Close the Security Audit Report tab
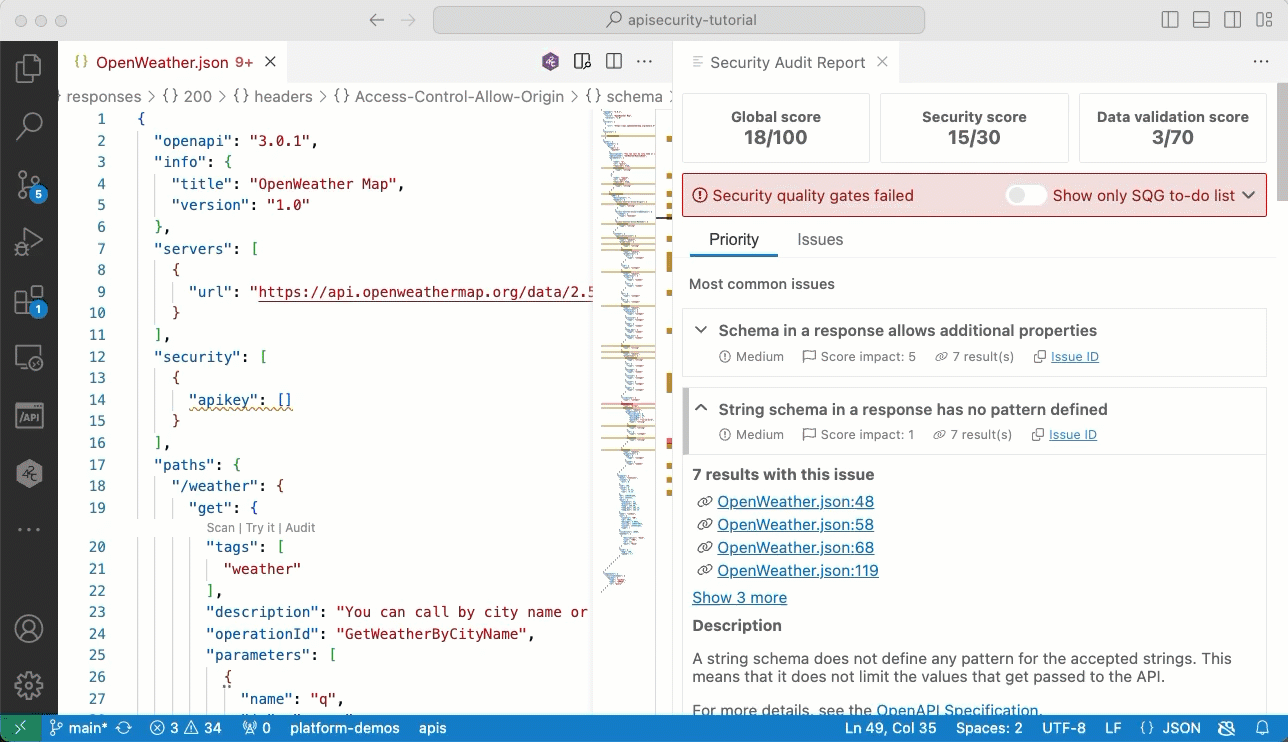Screen dimensions: 1288x742 882,62
